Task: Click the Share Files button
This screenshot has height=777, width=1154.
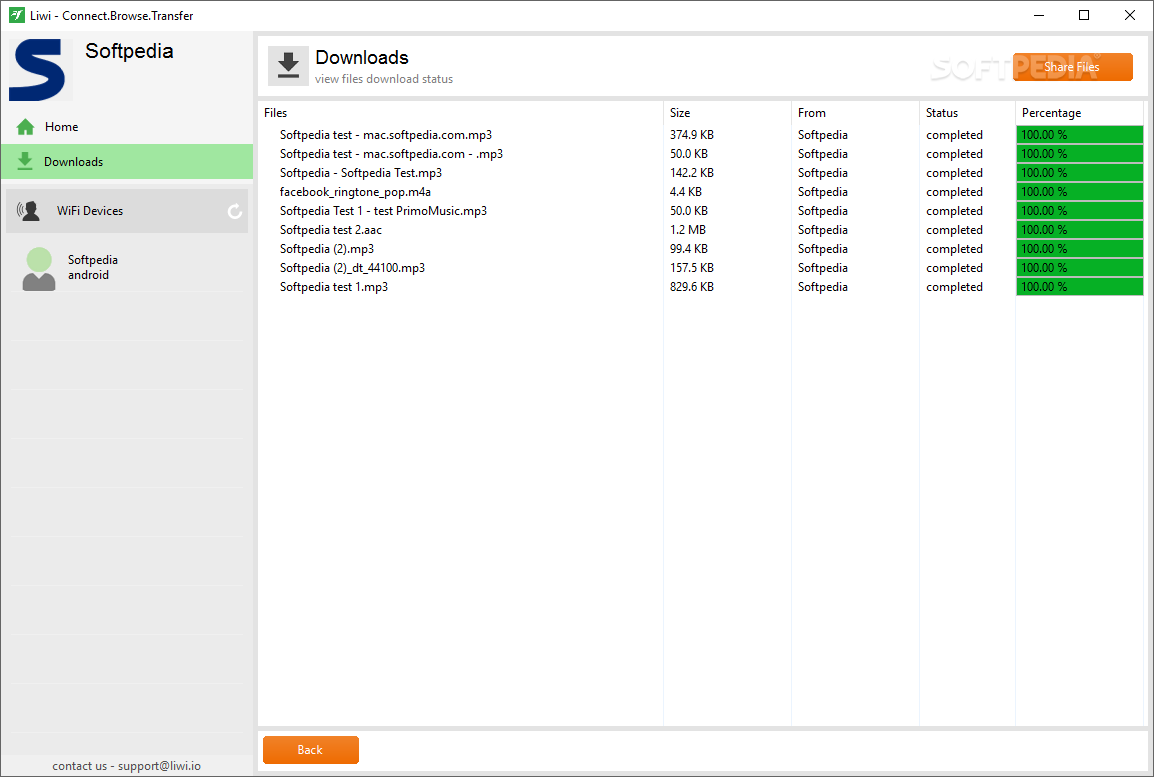Action: coord(1072,67)
